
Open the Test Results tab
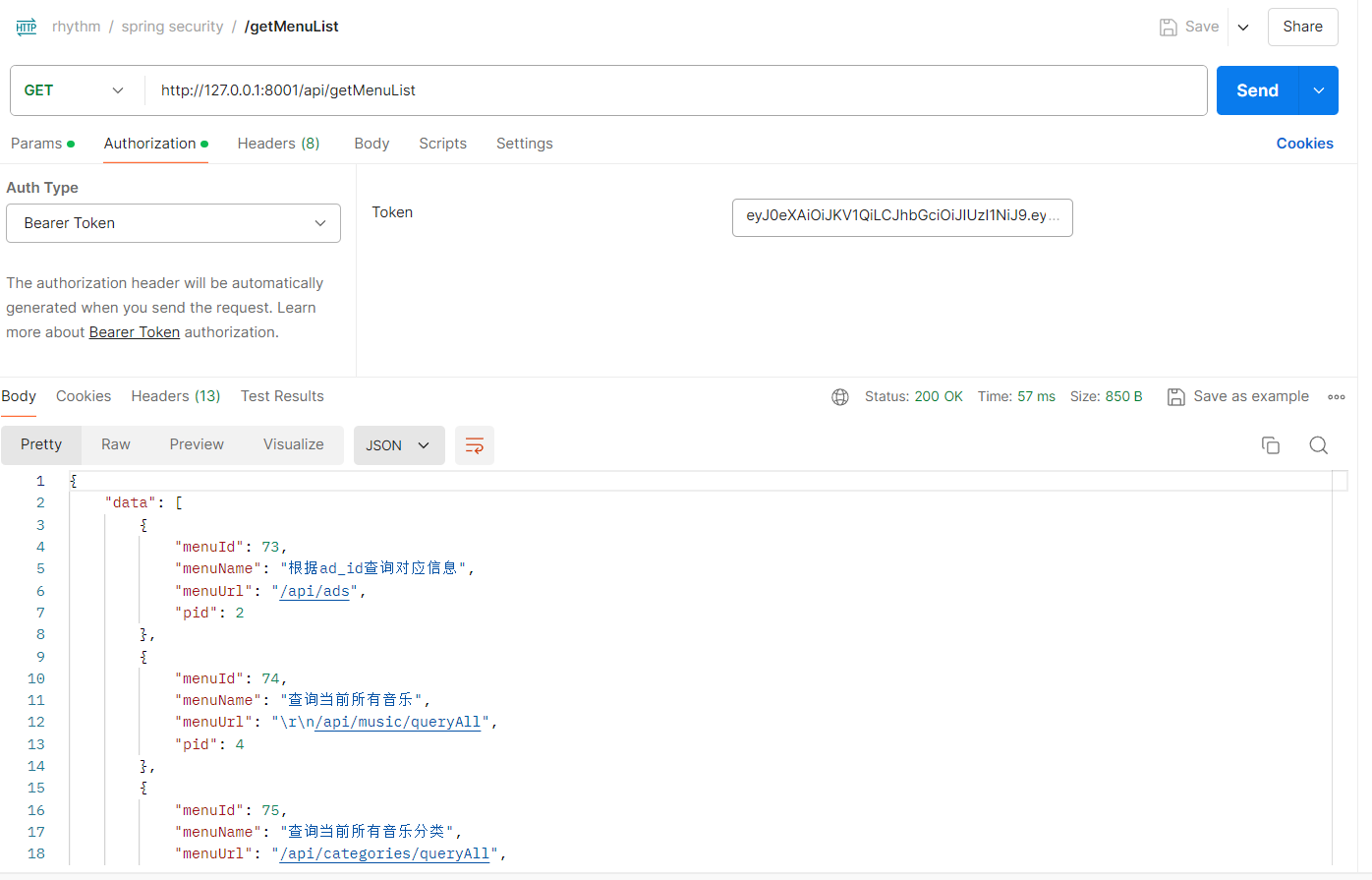[282, 396]
